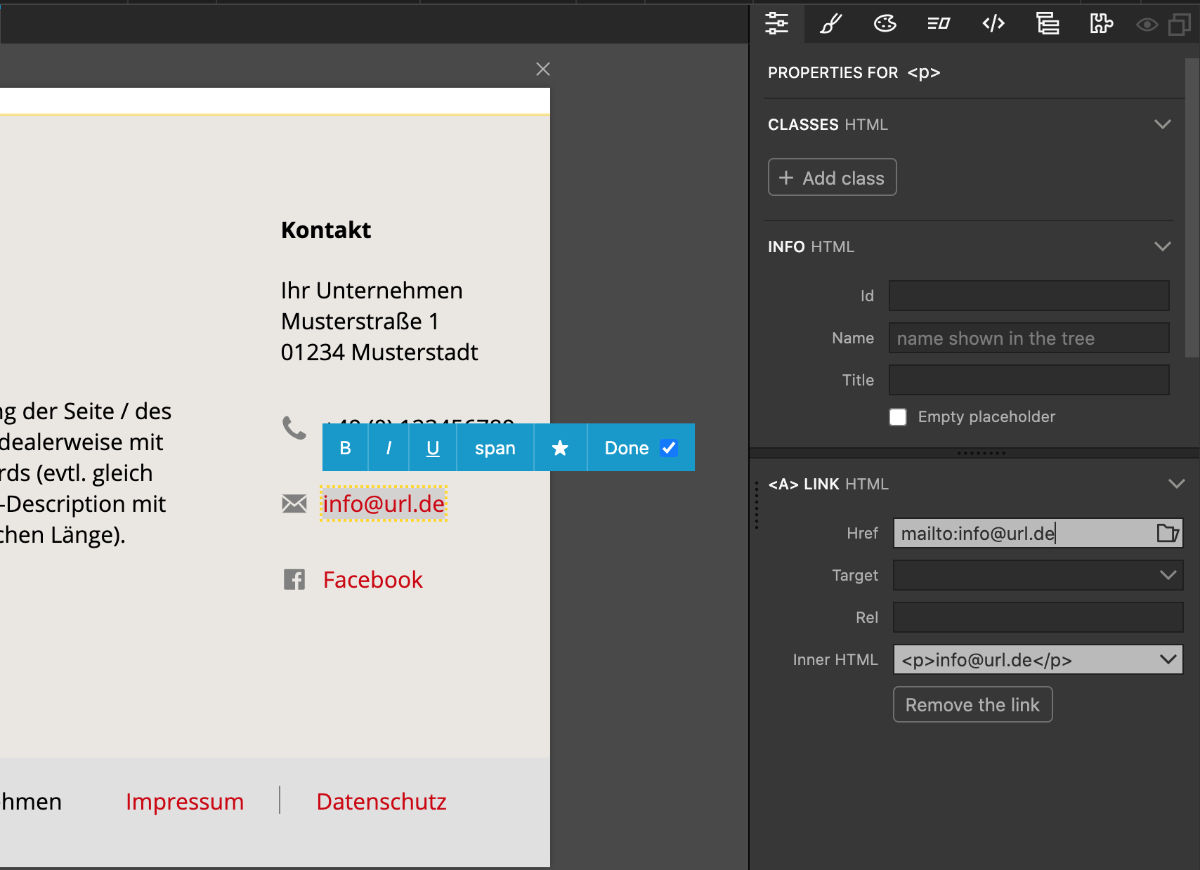Wrap selection using the span toolbar item

[x=495, y=448]
